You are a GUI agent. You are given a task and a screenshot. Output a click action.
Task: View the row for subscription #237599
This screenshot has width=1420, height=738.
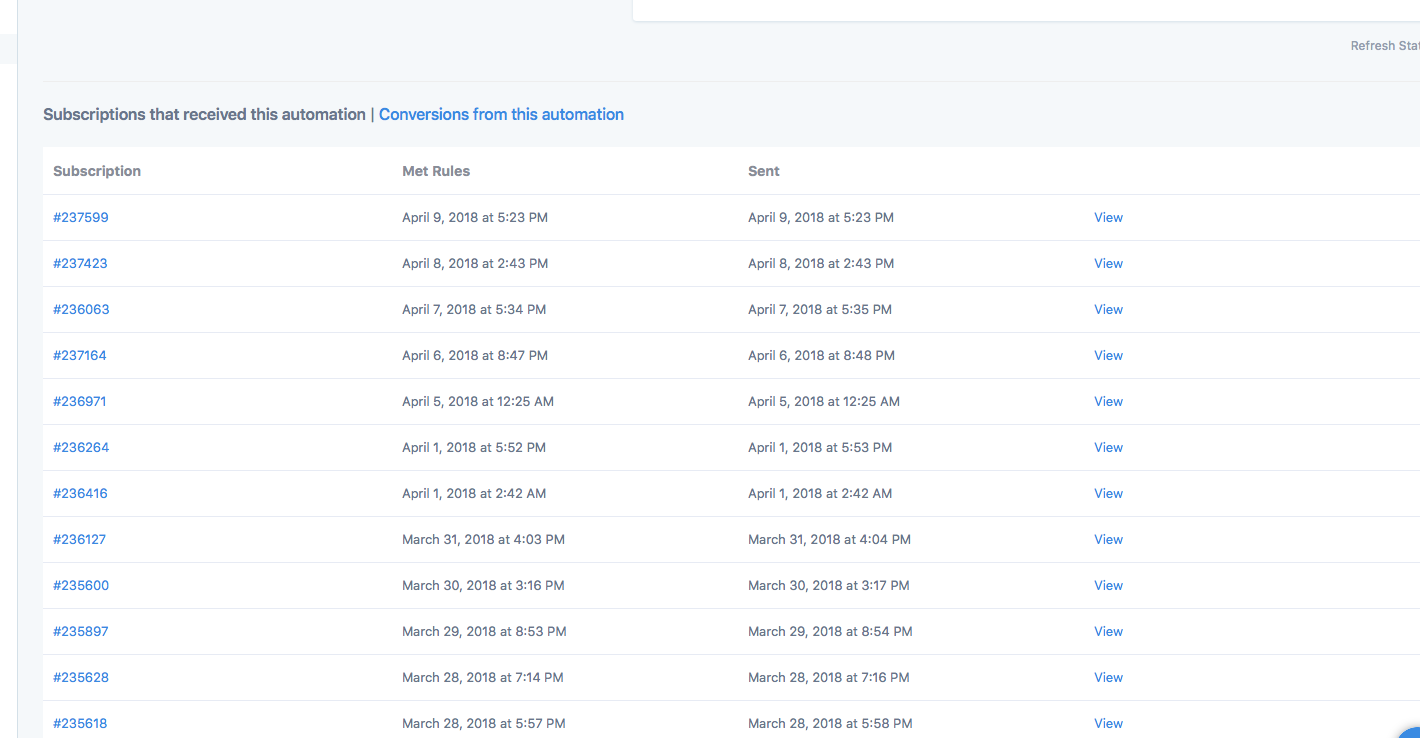point(1108,217)
